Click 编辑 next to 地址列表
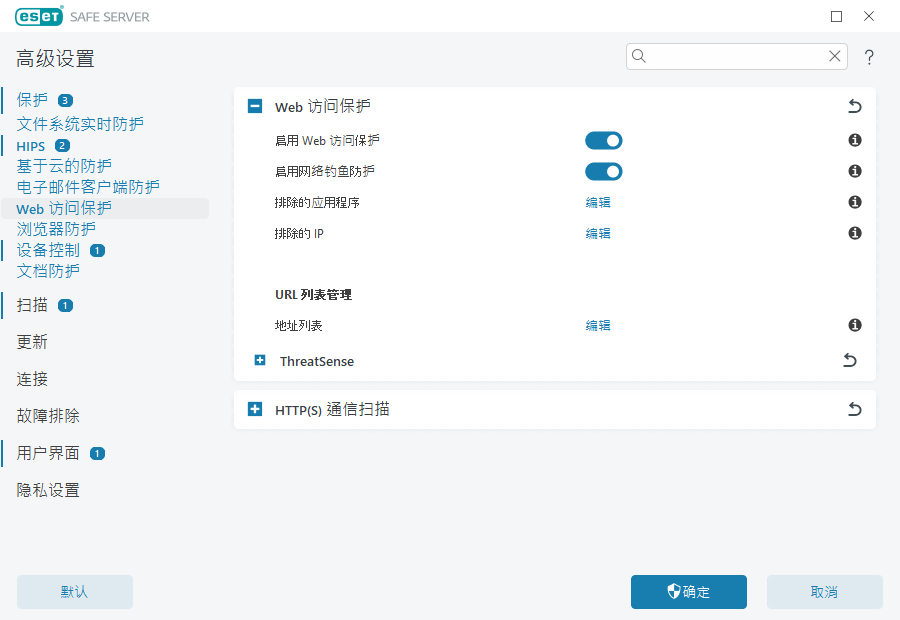The height and width of the screenshot is (620, 900). click(x=598, y=325)
